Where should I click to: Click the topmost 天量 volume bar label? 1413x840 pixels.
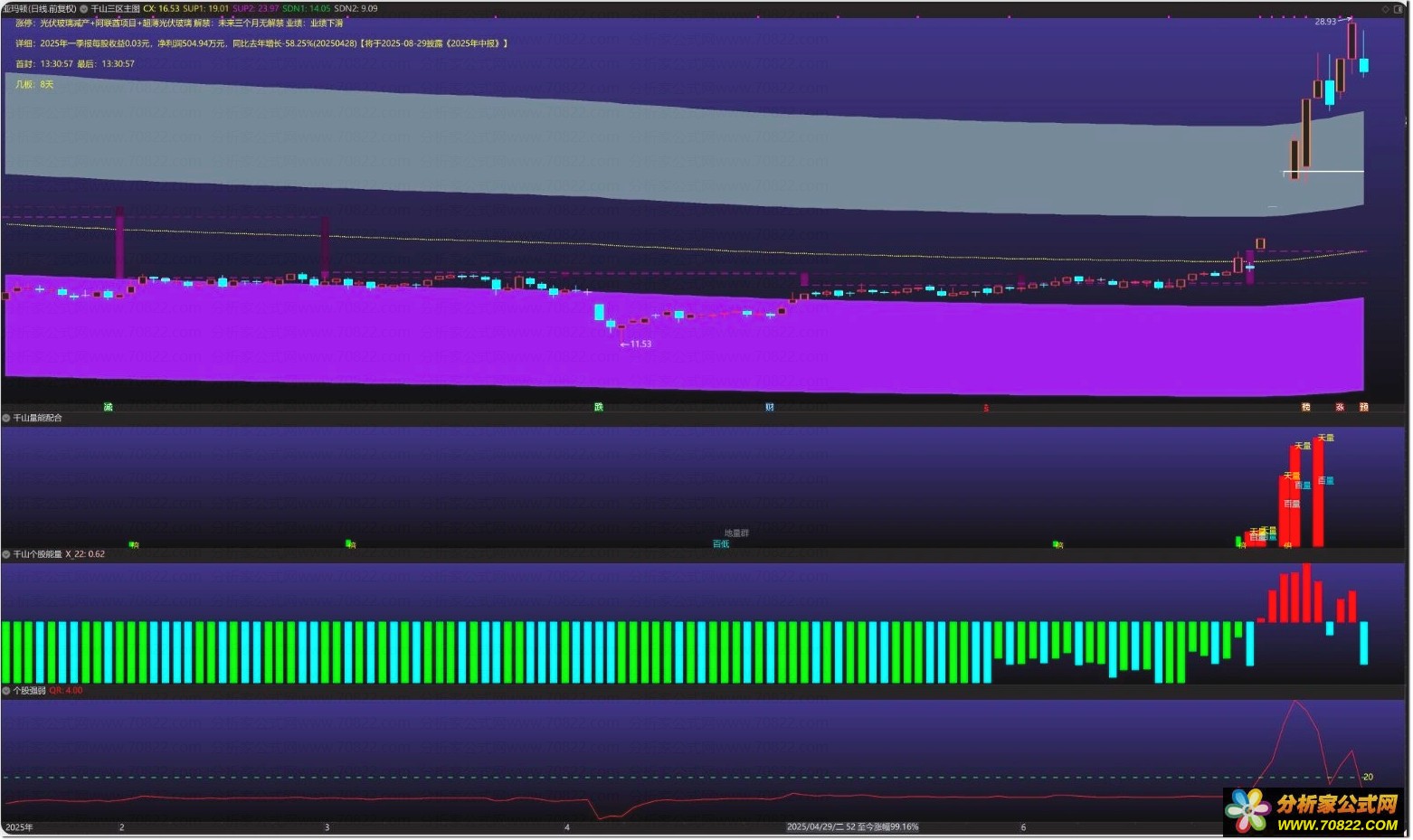(1325, 439)
